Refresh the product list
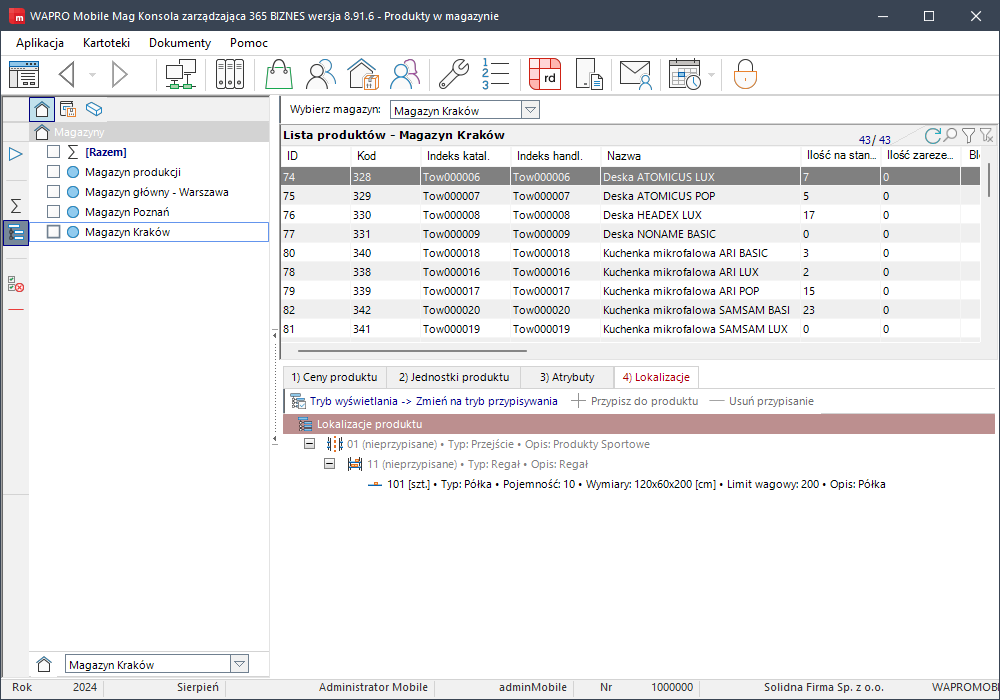This screenshot has height=700, width=1000. [932, 135]
